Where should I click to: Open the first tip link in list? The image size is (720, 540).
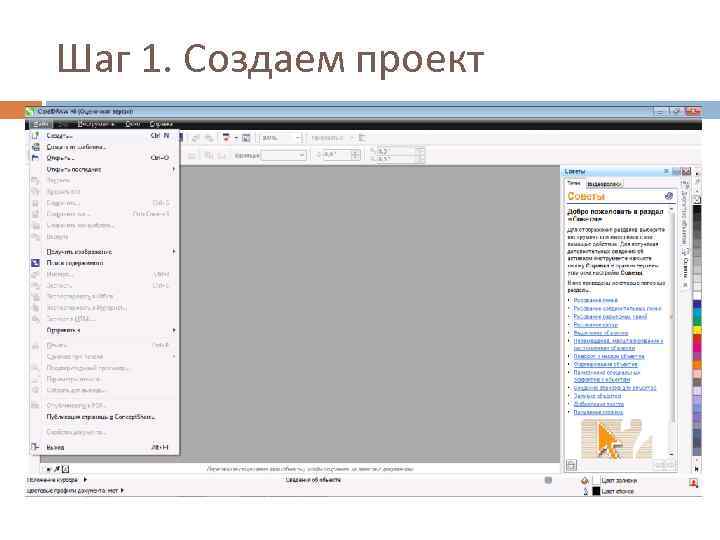pos(595,300)
